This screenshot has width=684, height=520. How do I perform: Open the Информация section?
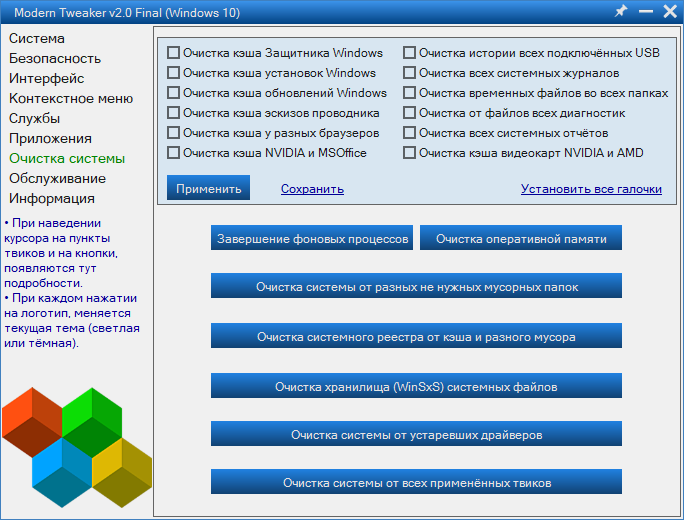(52, 198)
